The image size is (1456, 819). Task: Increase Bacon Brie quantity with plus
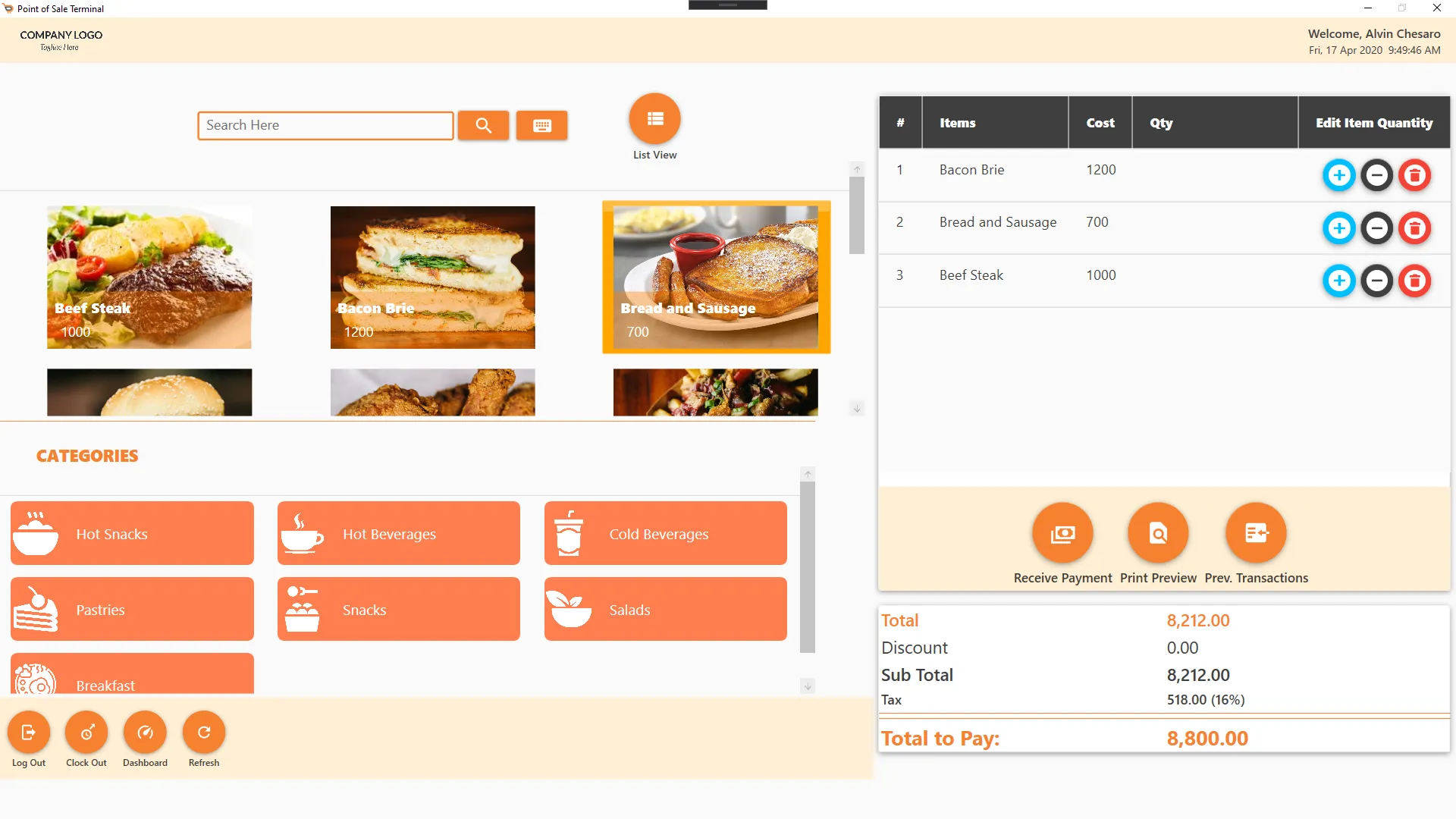tap(1338, 175)
